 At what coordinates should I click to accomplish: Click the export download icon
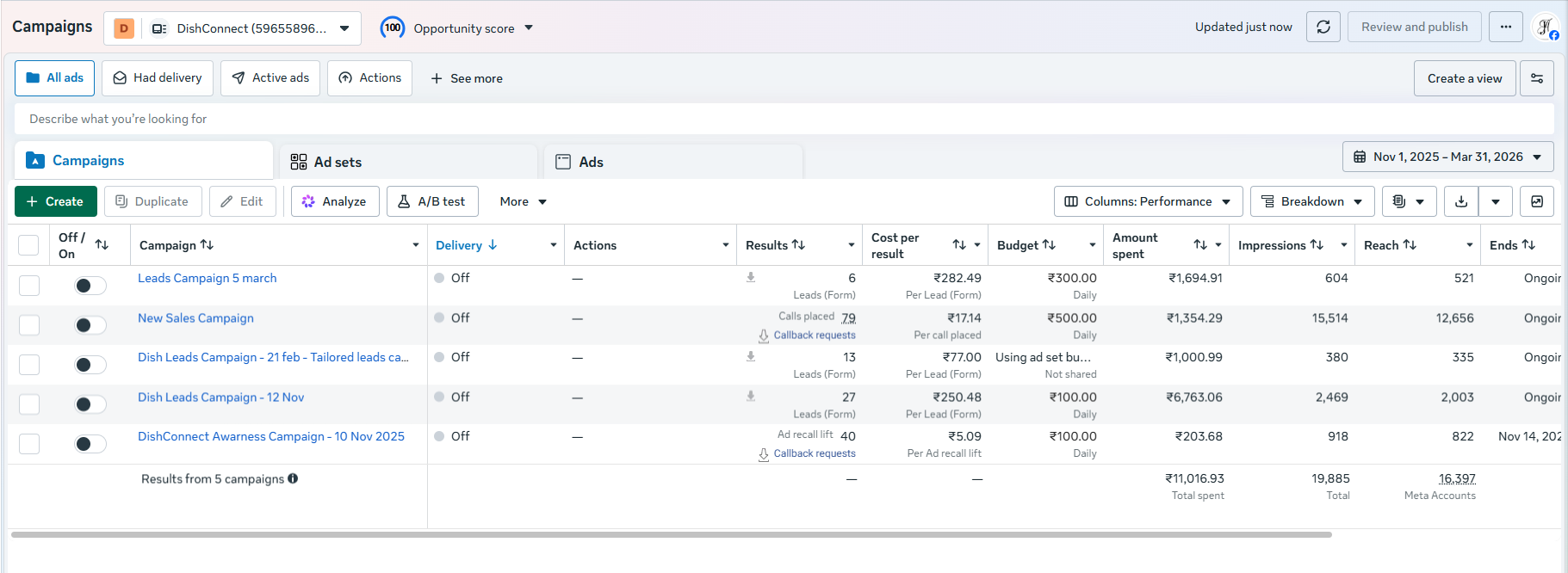1461,201
